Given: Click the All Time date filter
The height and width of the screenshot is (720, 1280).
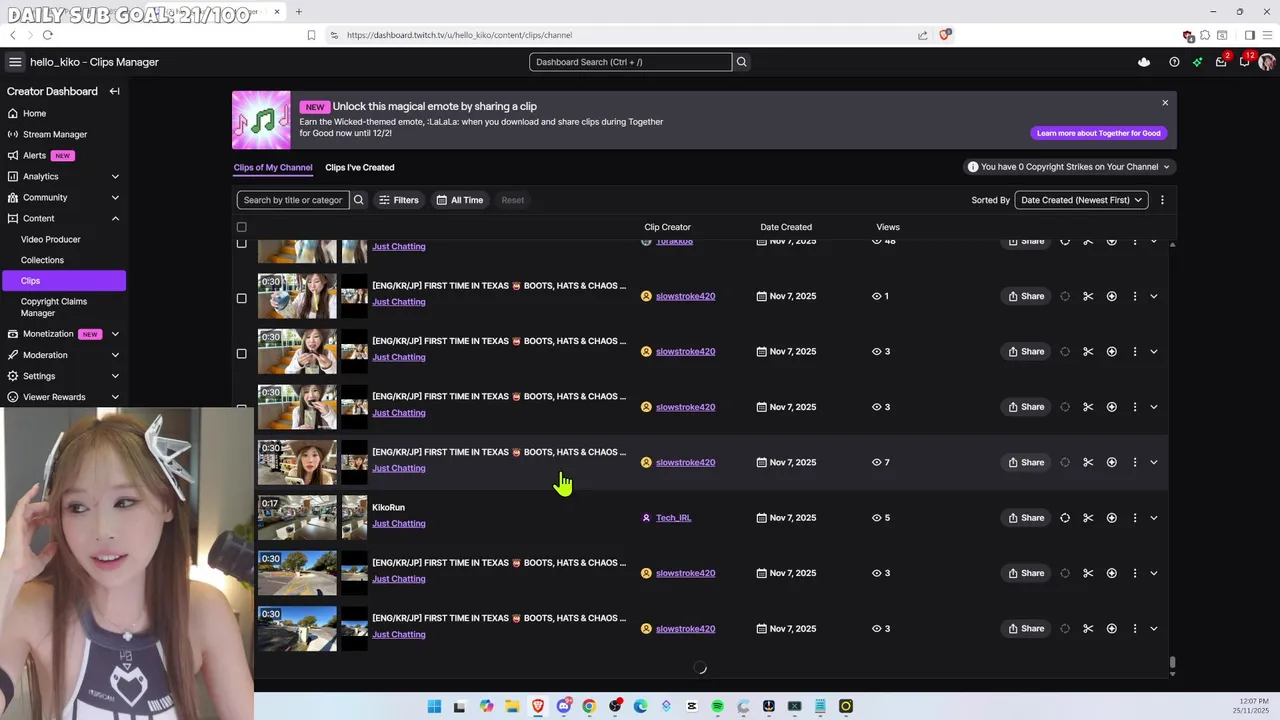Looking at the screenshot, I should point(460,200).
